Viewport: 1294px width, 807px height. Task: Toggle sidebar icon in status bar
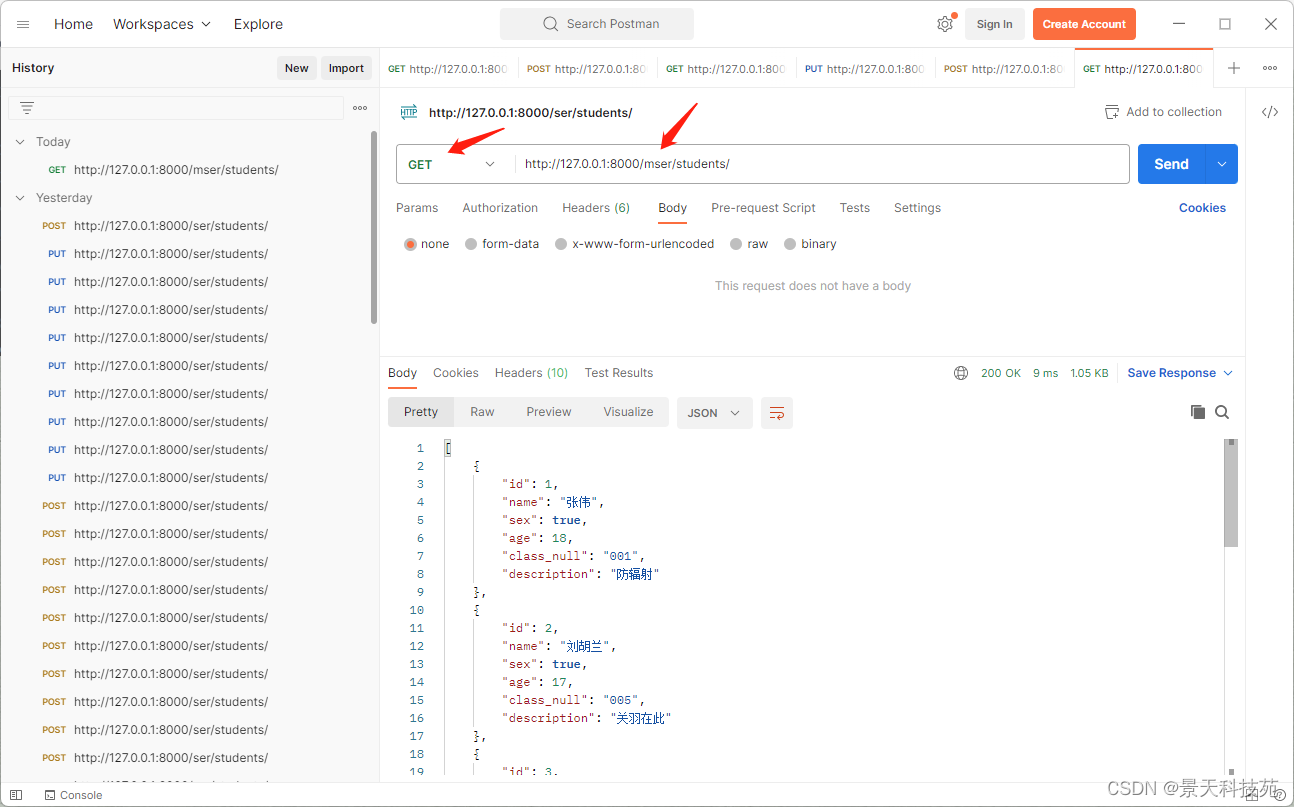(16, 795)
